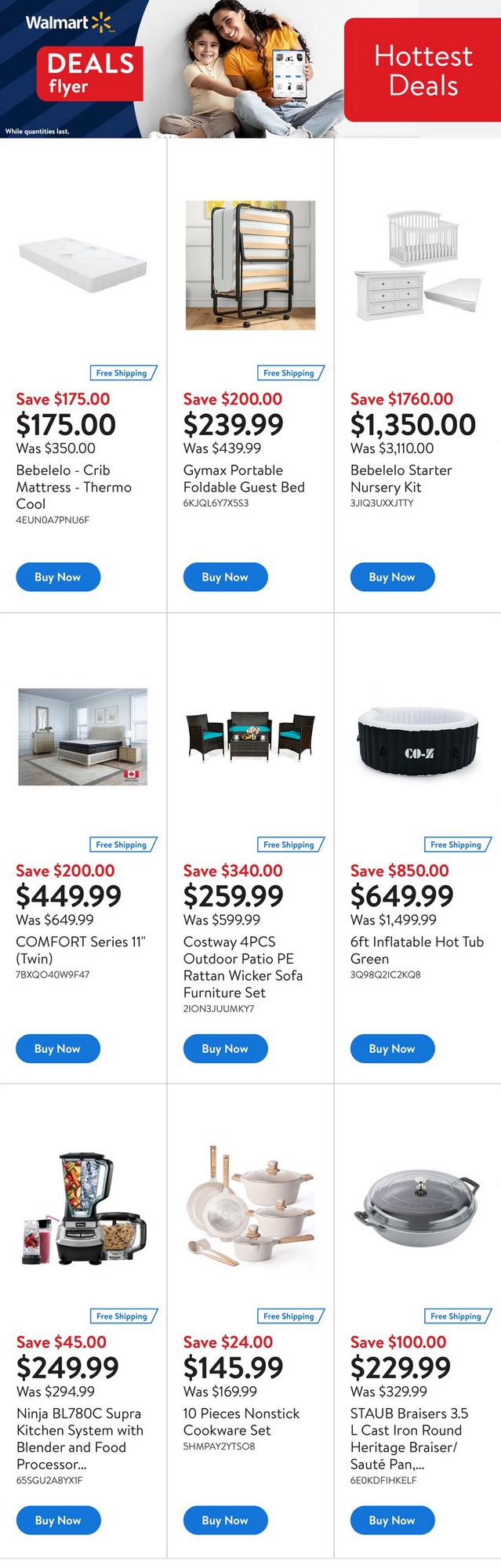The image size is (501, 1568).
Task: Click the Free Shipping tag on hot tub
Action: point(456,844)
